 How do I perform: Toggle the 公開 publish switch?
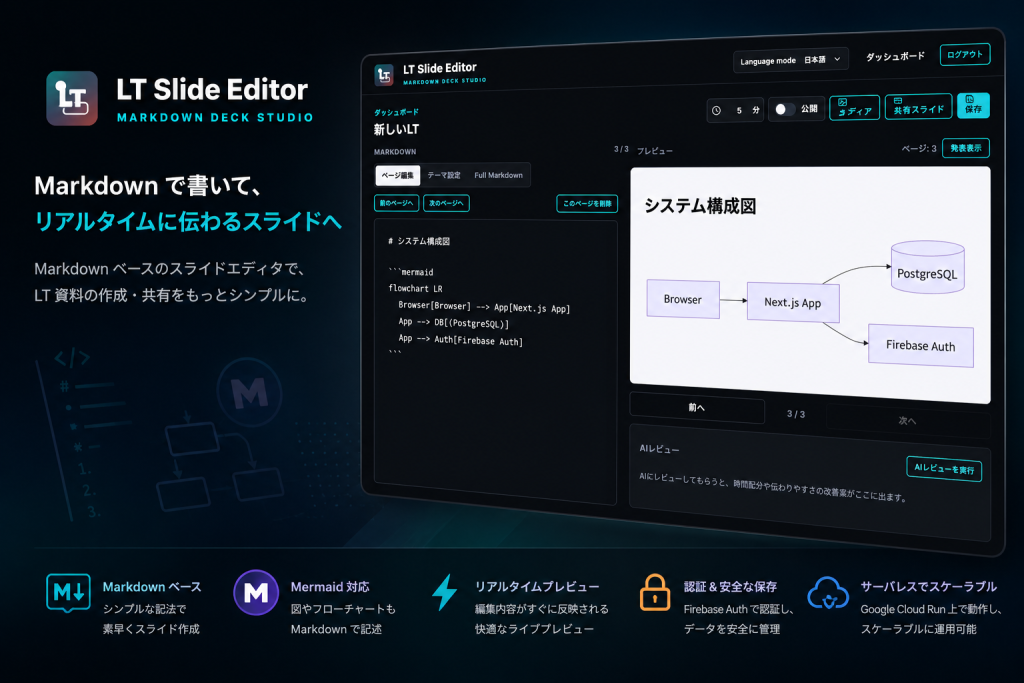pyautogui.click(x=784, y=109)
